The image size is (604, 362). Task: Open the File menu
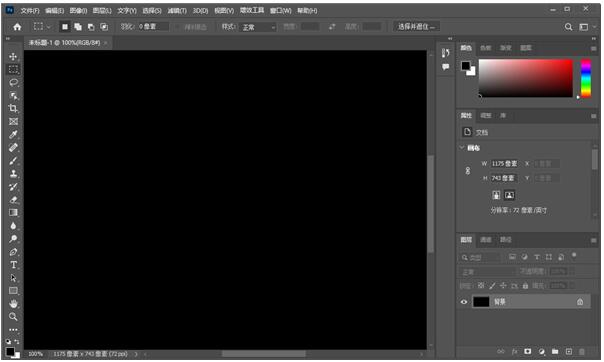30,11
